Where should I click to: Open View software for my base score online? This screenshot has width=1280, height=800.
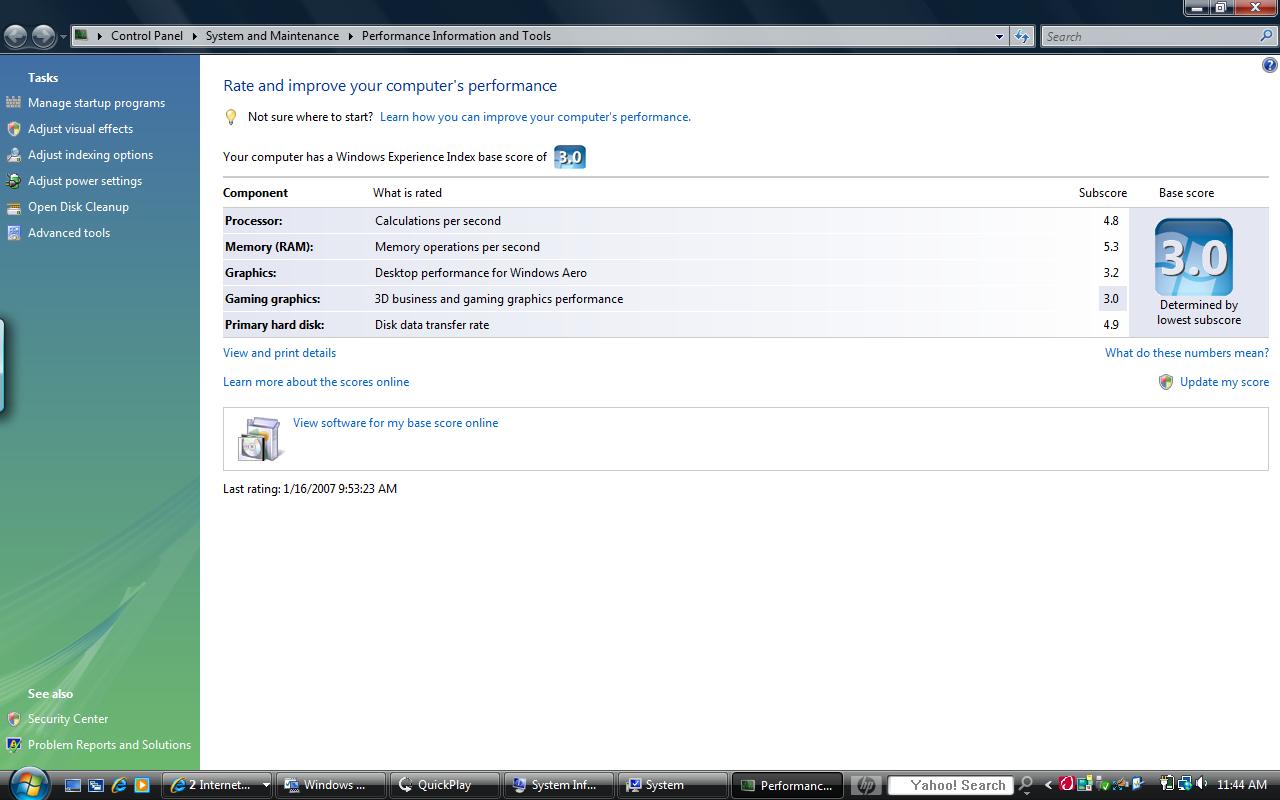pos(395,423)
